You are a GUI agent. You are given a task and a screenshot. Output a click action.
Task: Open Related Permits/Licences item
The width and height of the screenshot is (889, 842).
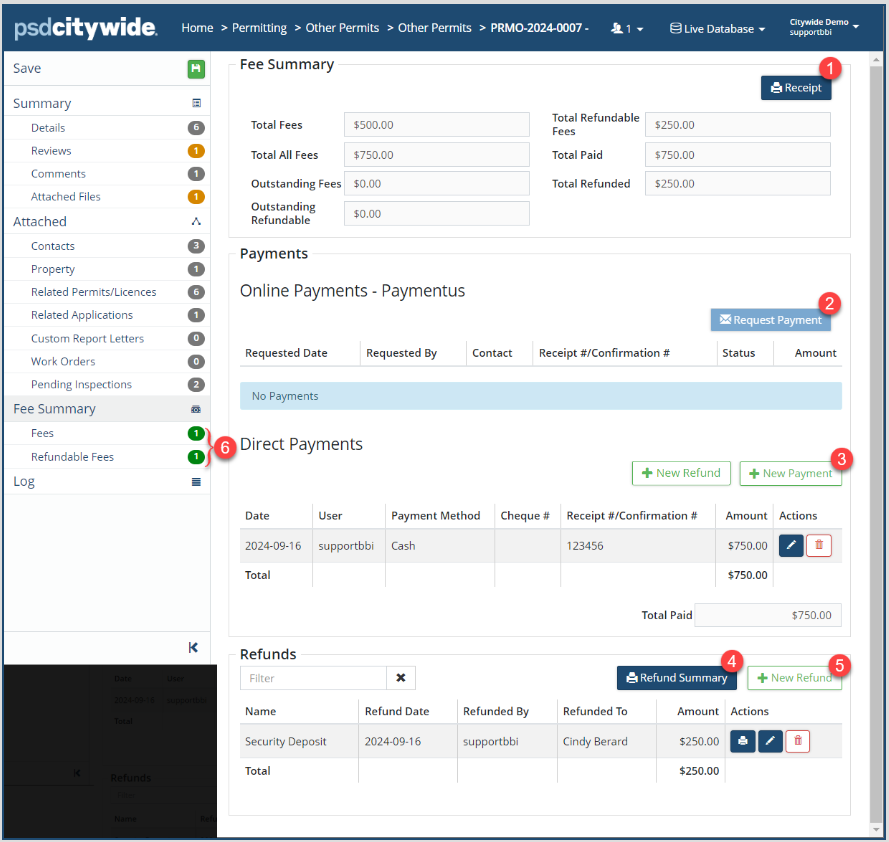click(94, 292)
